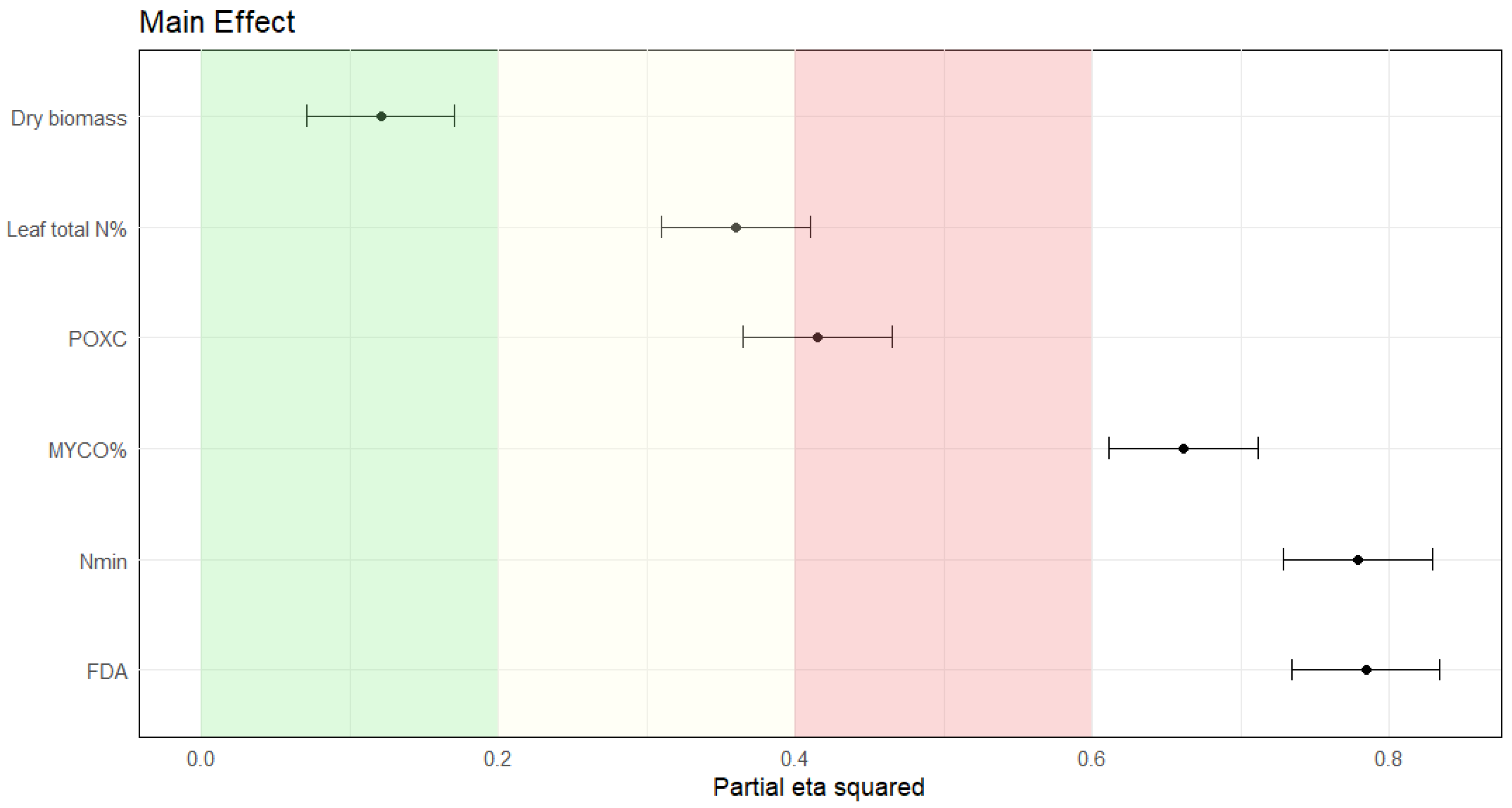Click the 0.2 x-axis tick label
The height and width of the screenshot is (808, 1512).
tap(498, 759)
